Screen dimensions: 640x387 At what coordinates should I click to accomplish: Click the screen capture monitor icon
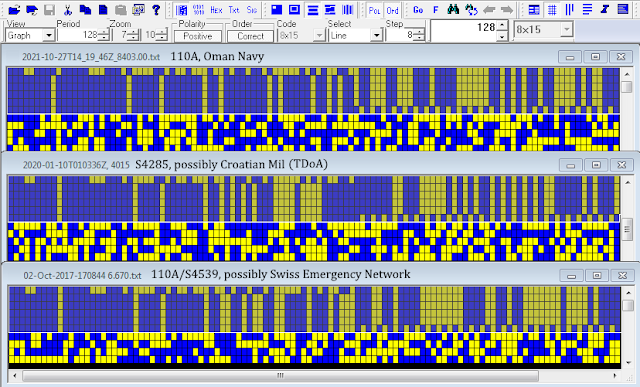pos(138,9)
